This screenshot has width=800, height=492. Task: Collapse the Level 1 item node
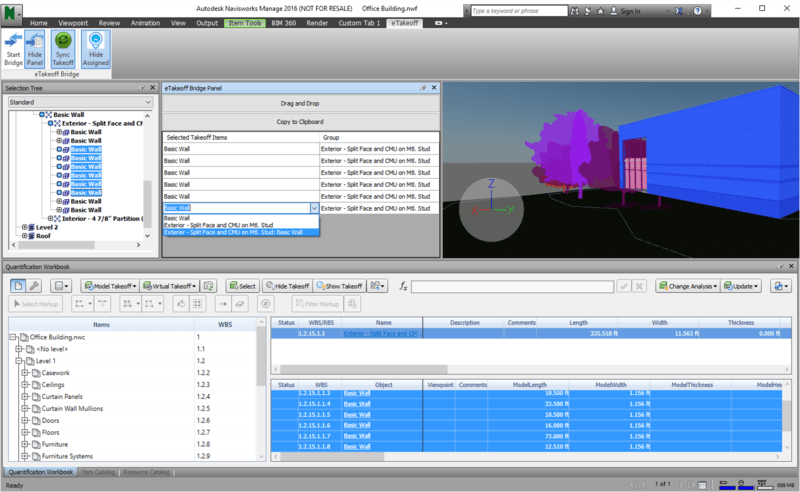click(19, 361)
